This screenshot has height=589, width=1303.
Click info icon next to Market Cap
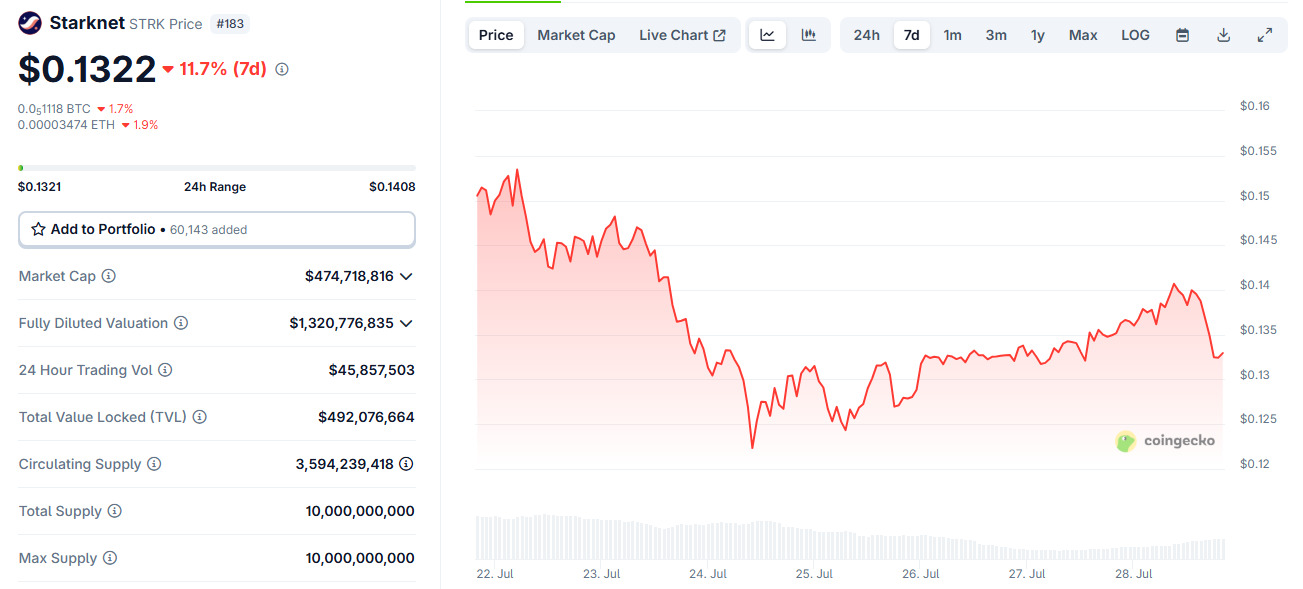click(109, 276)
